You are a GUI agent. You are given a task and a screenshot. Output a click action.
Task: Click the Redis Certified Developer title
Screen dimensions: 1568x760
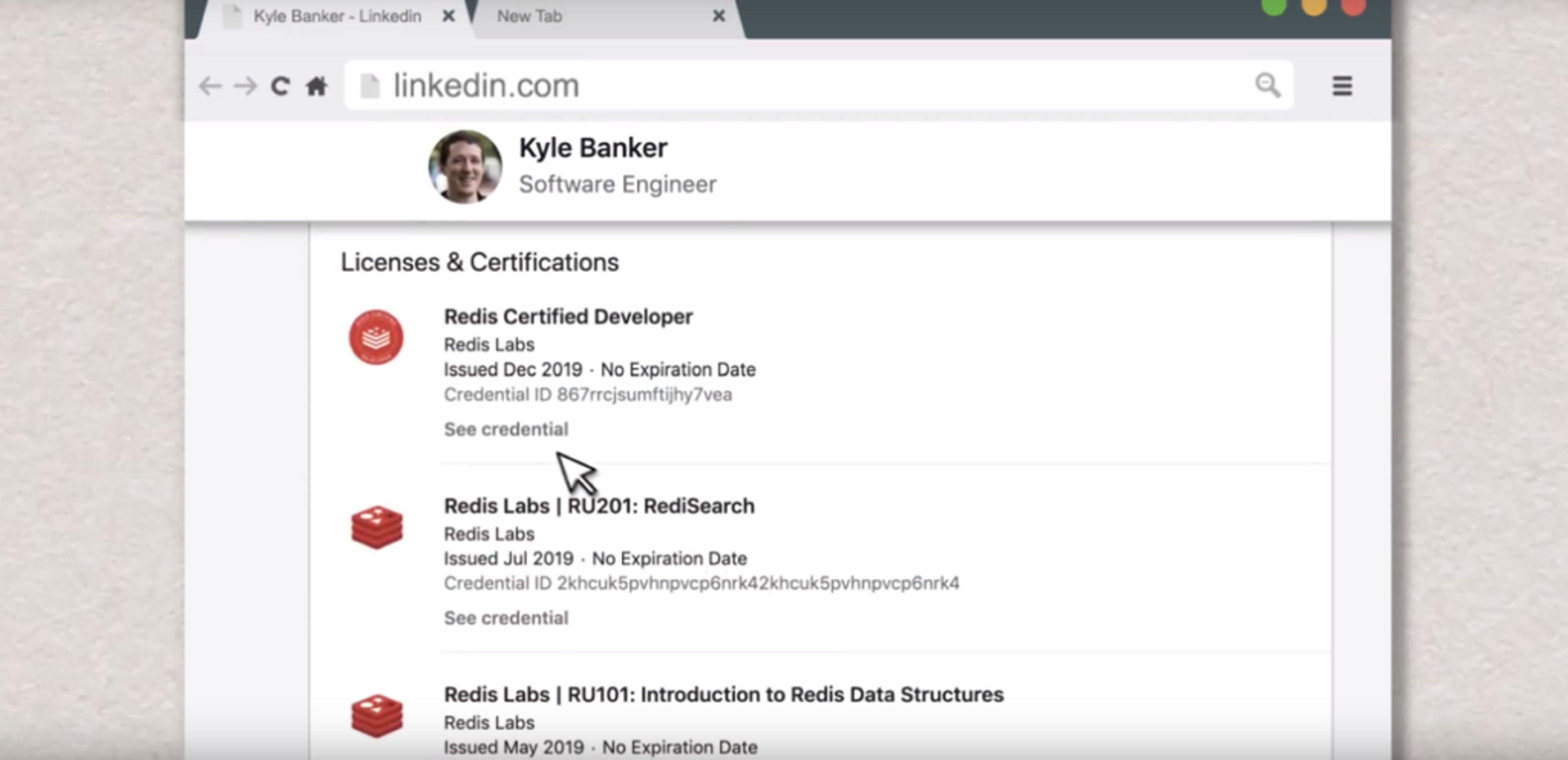point(568,317)
